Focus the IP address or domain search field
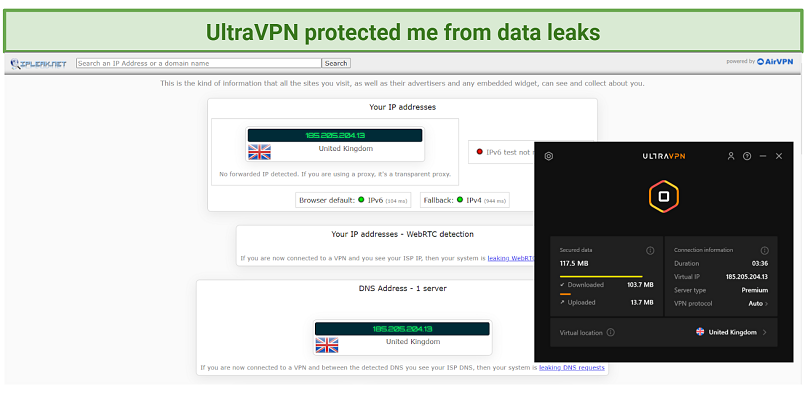806x402 pixels. (x=199, y=63)
